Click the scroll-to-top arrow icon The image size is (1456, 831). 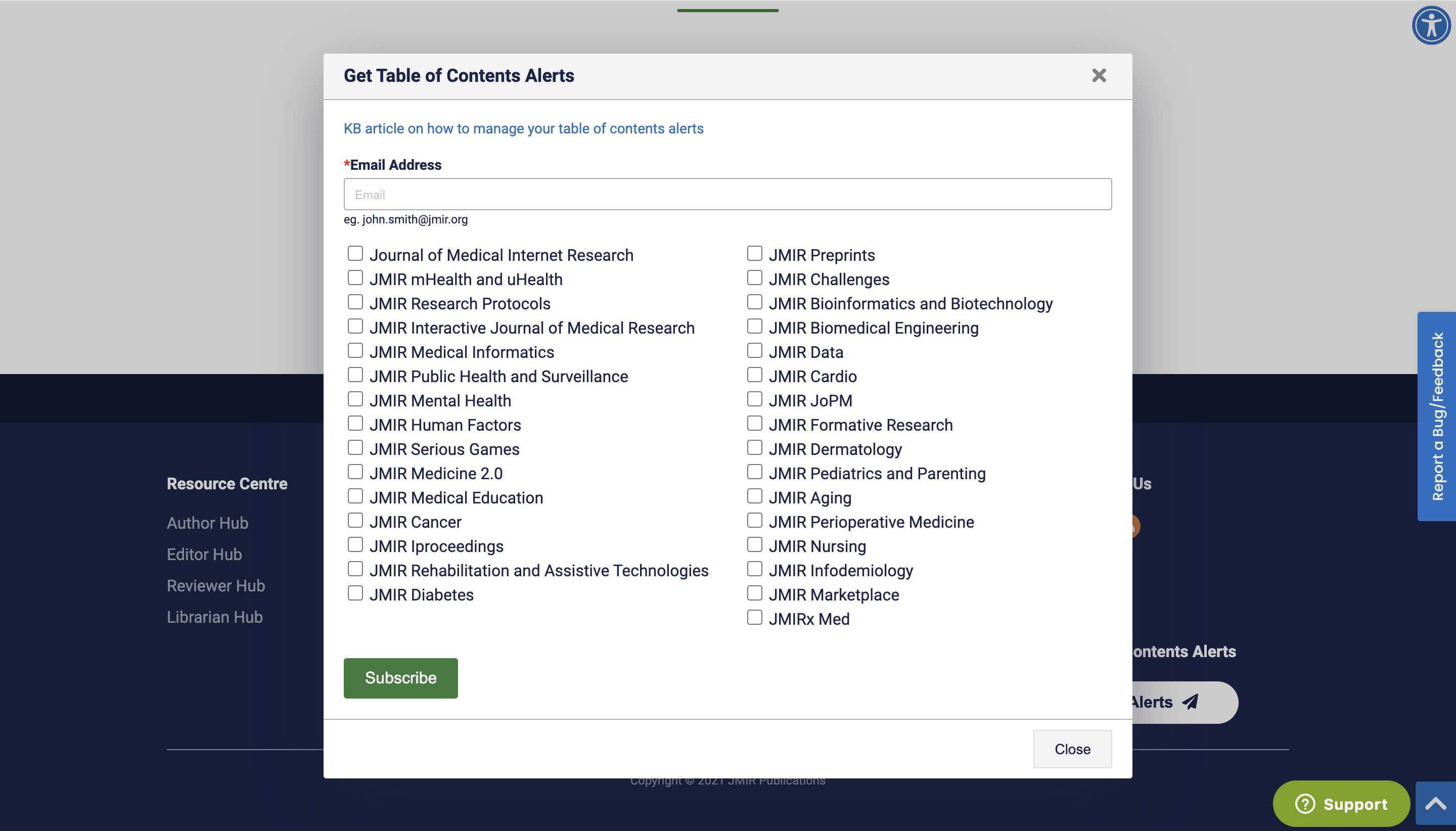(1435, 804)
